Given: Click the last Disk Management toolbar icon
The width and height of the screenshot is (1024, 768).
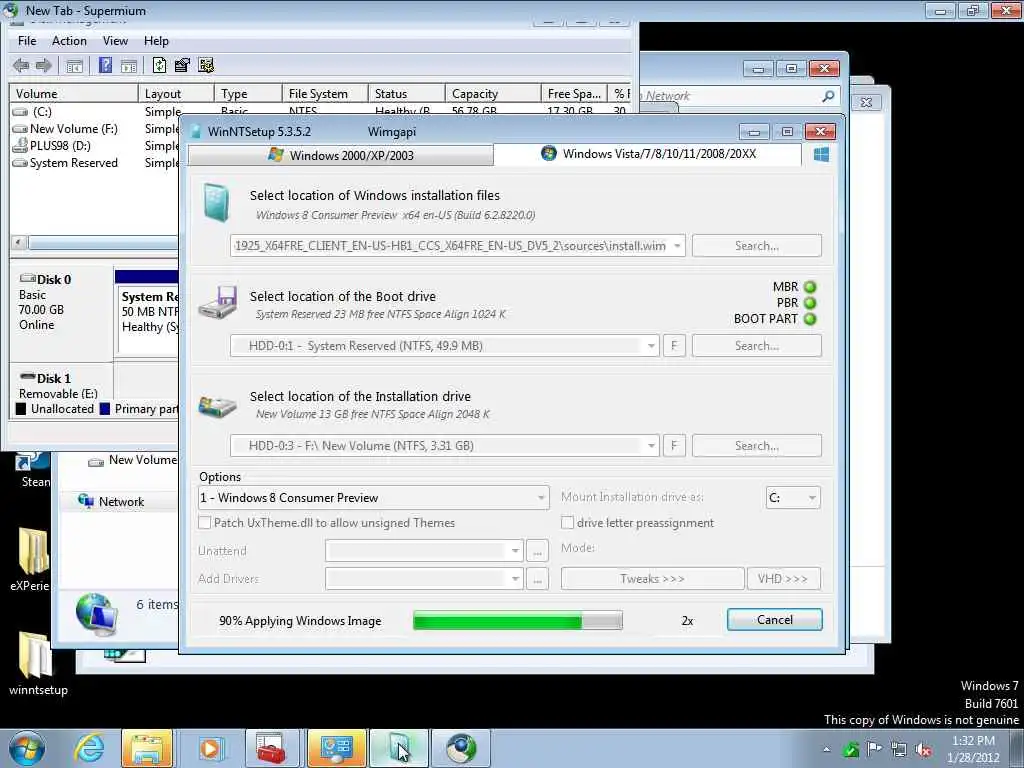Looking at the screenshot, I should pos(206,65).
